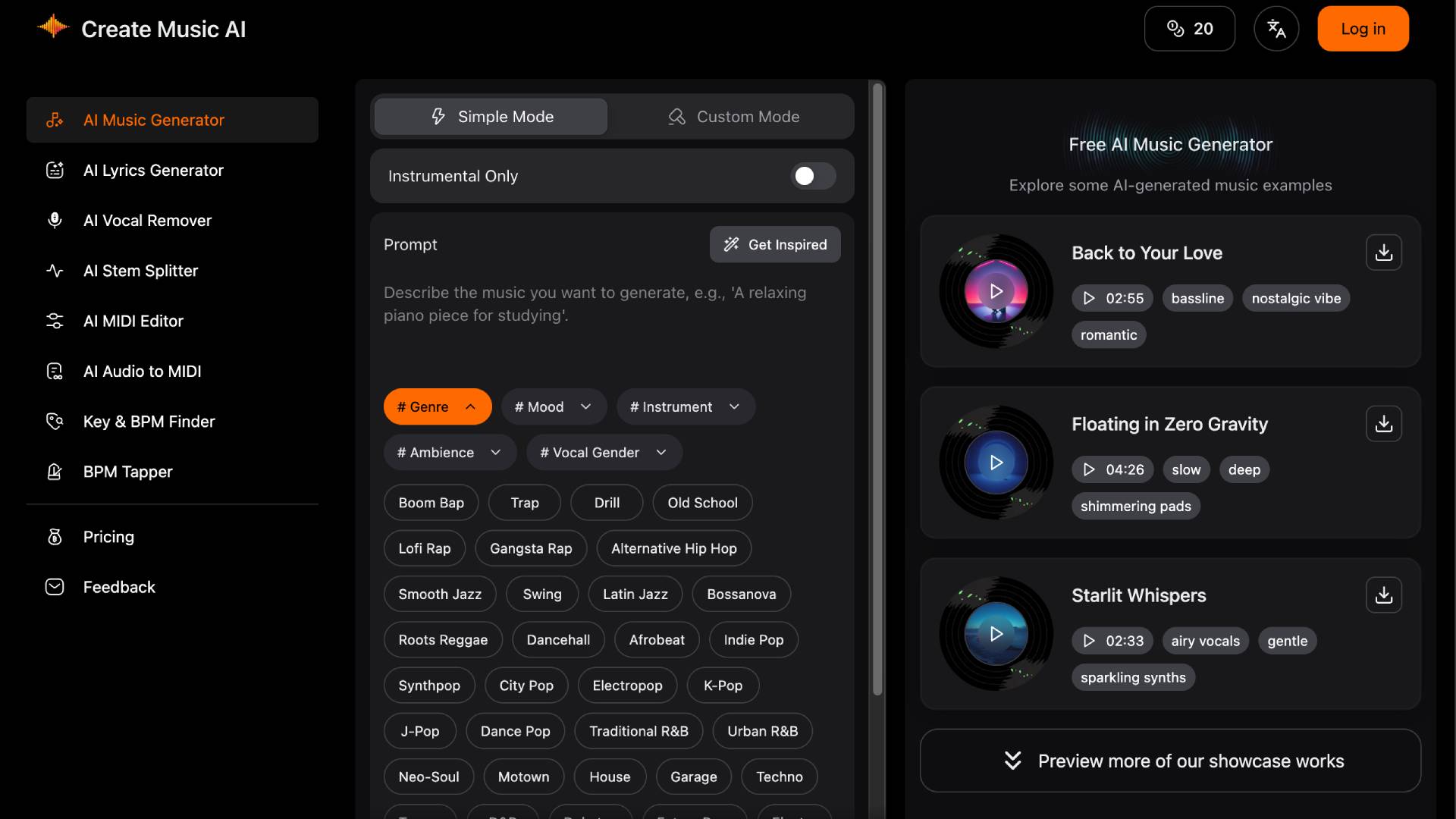Open AI Vocal Remover microphone icon
Image resolution: width=1456 pixels, height=819 pixels.
coord(55,221)
